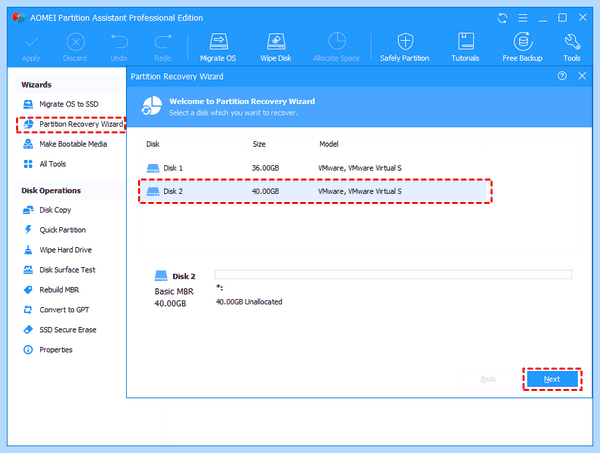
Task: Choose Disk Copy operation
Action: 47,210
